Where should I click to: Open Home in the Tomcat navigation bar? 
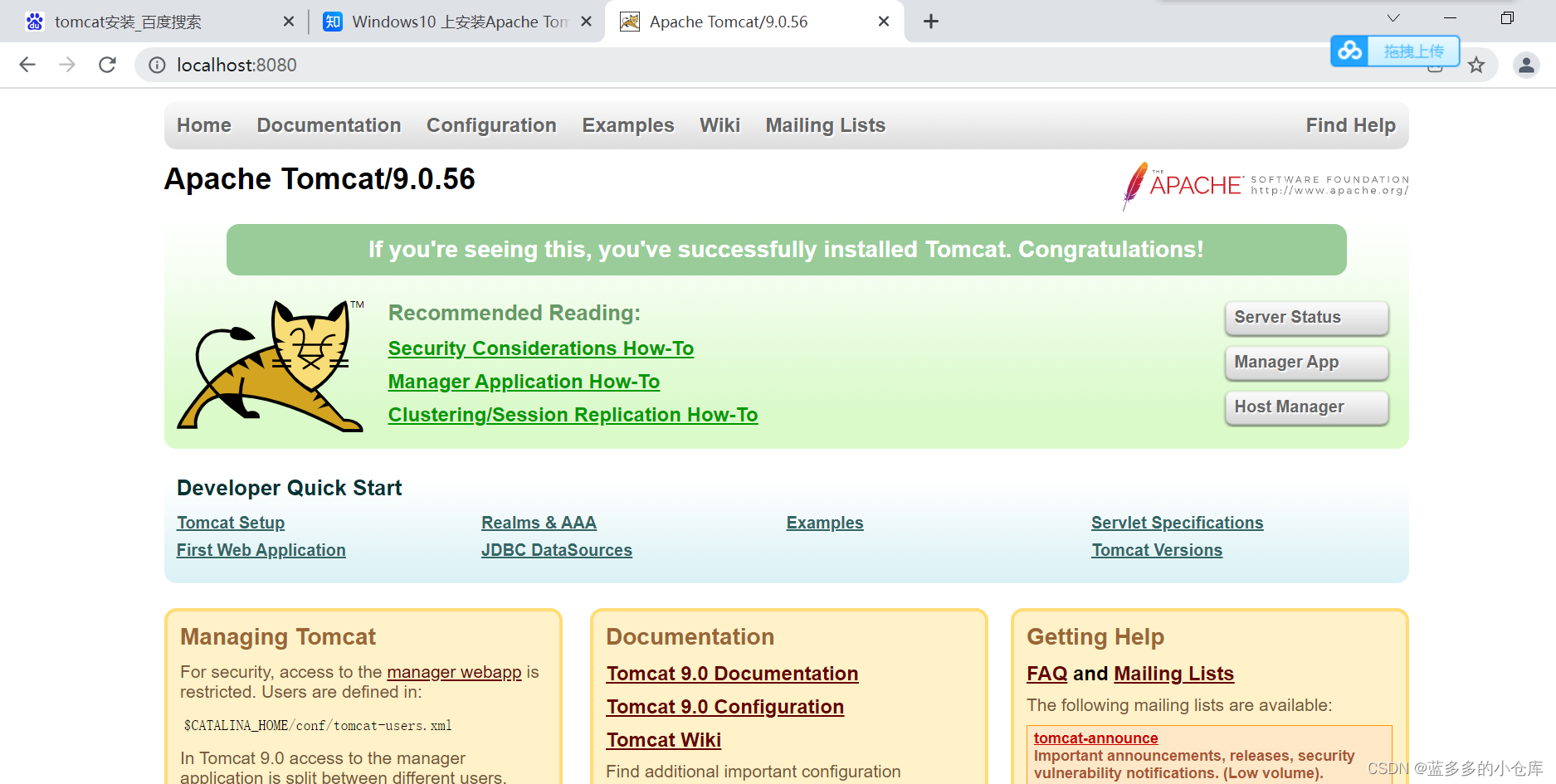tap(204, 125)
